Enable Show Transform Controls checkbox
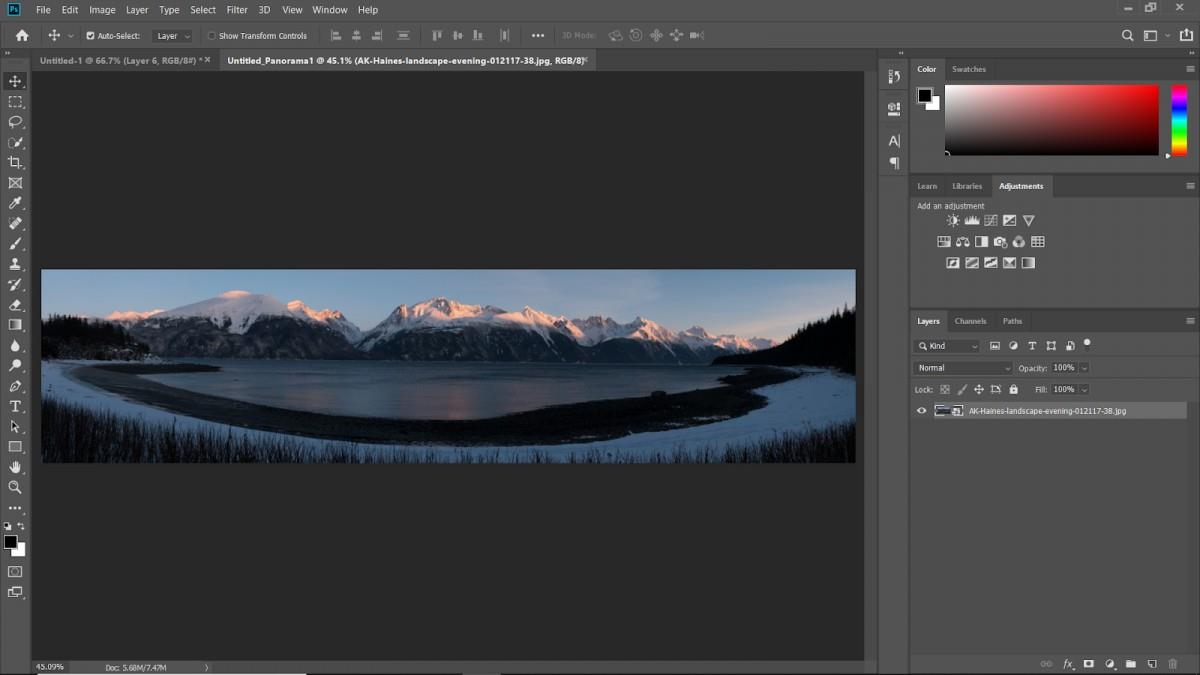 click(x=212, y=36)
